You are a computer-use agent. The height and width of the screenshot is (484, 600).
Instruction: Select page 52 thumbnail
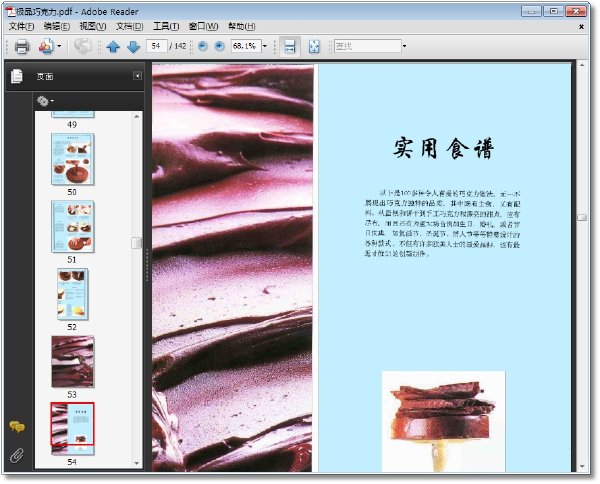pos(72,294)
